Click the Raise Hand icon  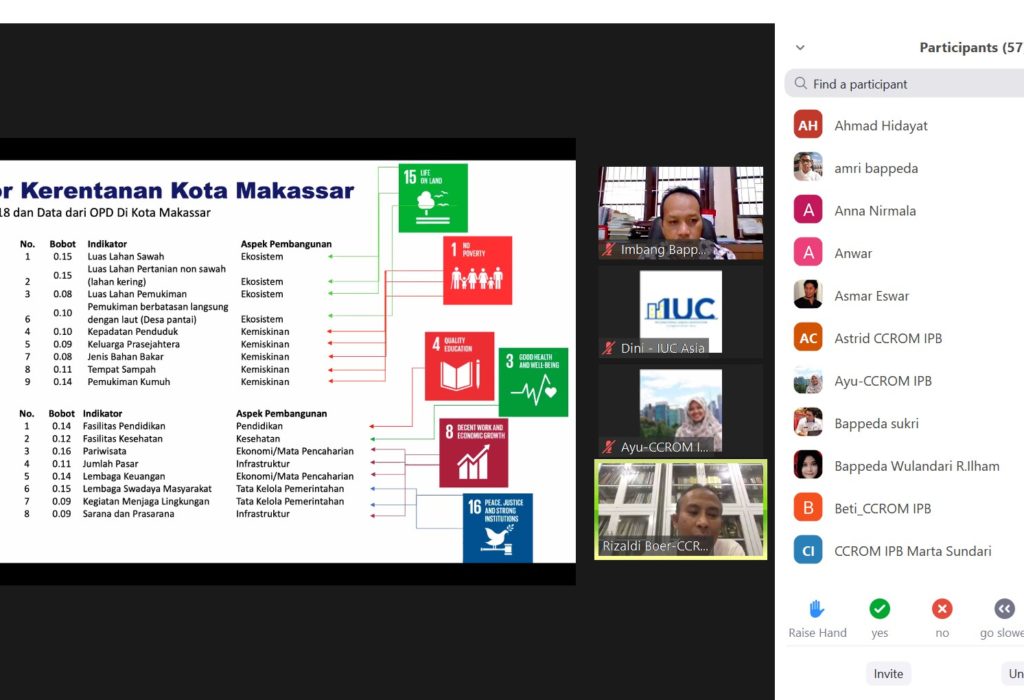[x=817, y=608]
